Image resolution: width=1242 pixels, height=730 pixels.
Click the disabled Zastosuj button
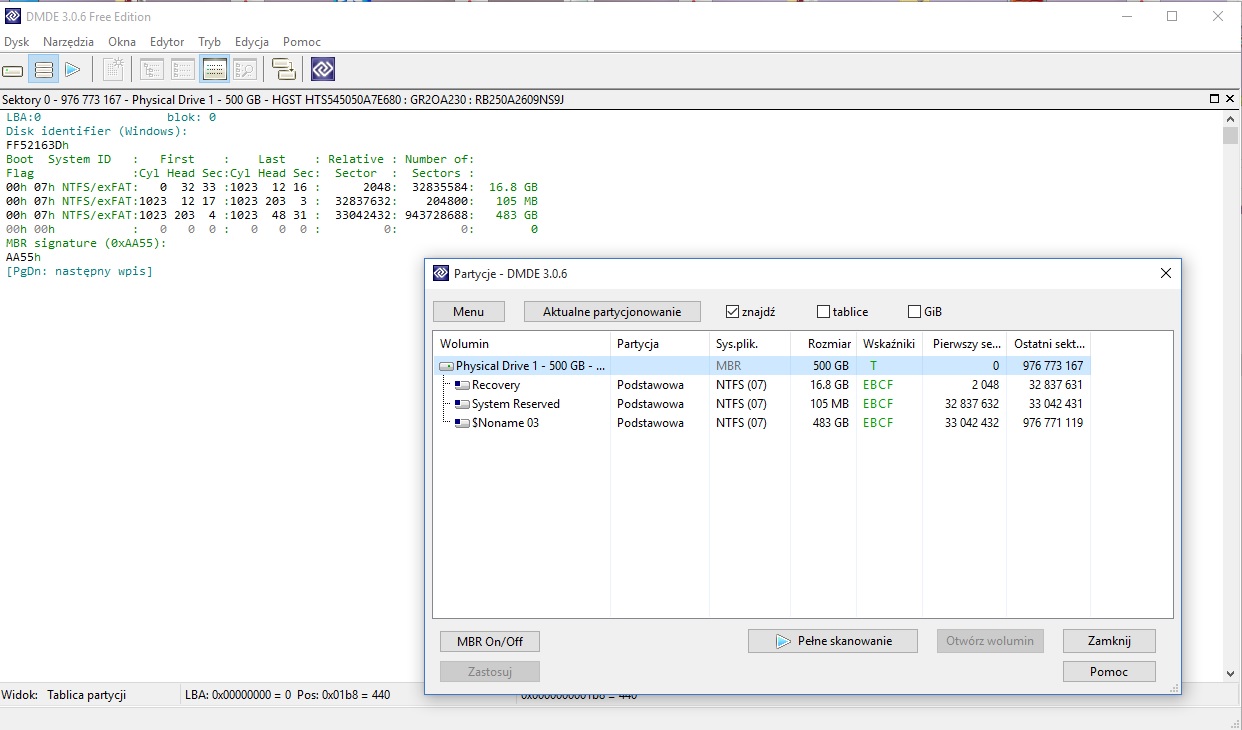490,672
